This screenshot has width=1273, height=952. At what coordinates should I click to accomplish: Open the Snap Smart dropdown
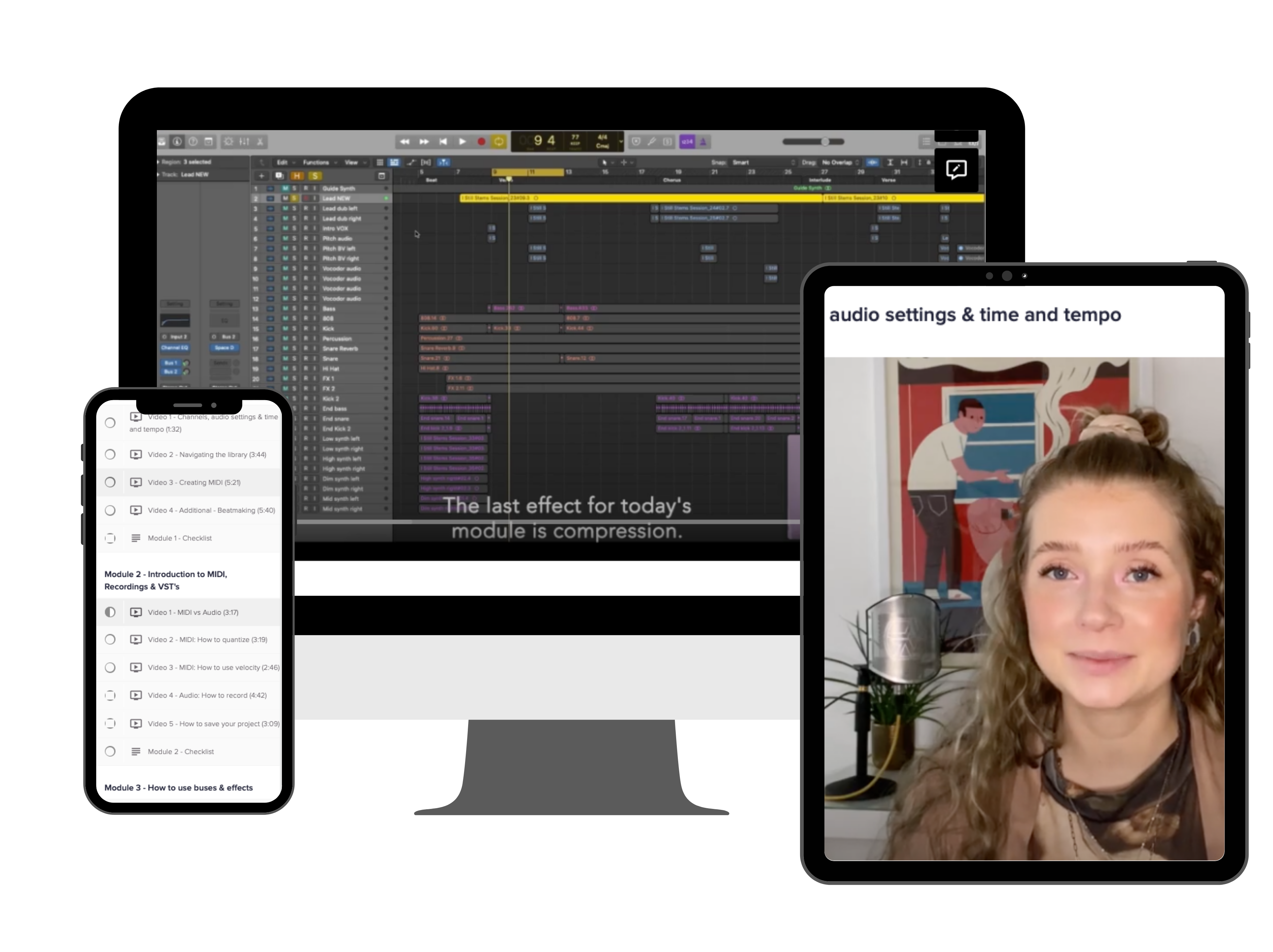pyautogui.click(x=763, y=162)
